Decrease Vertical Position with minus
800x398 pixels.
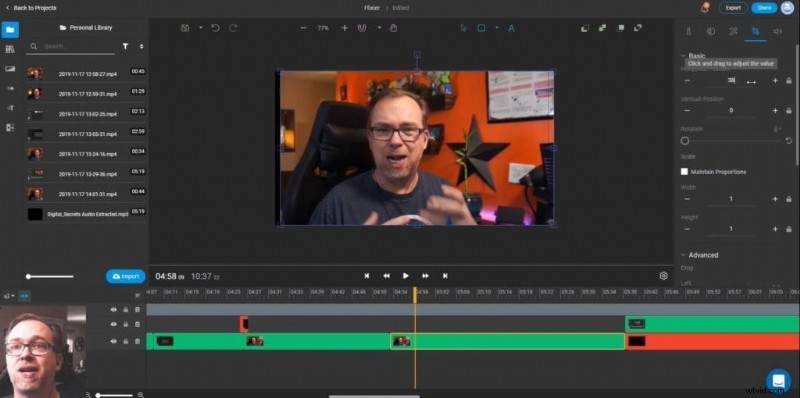[687, 110]
